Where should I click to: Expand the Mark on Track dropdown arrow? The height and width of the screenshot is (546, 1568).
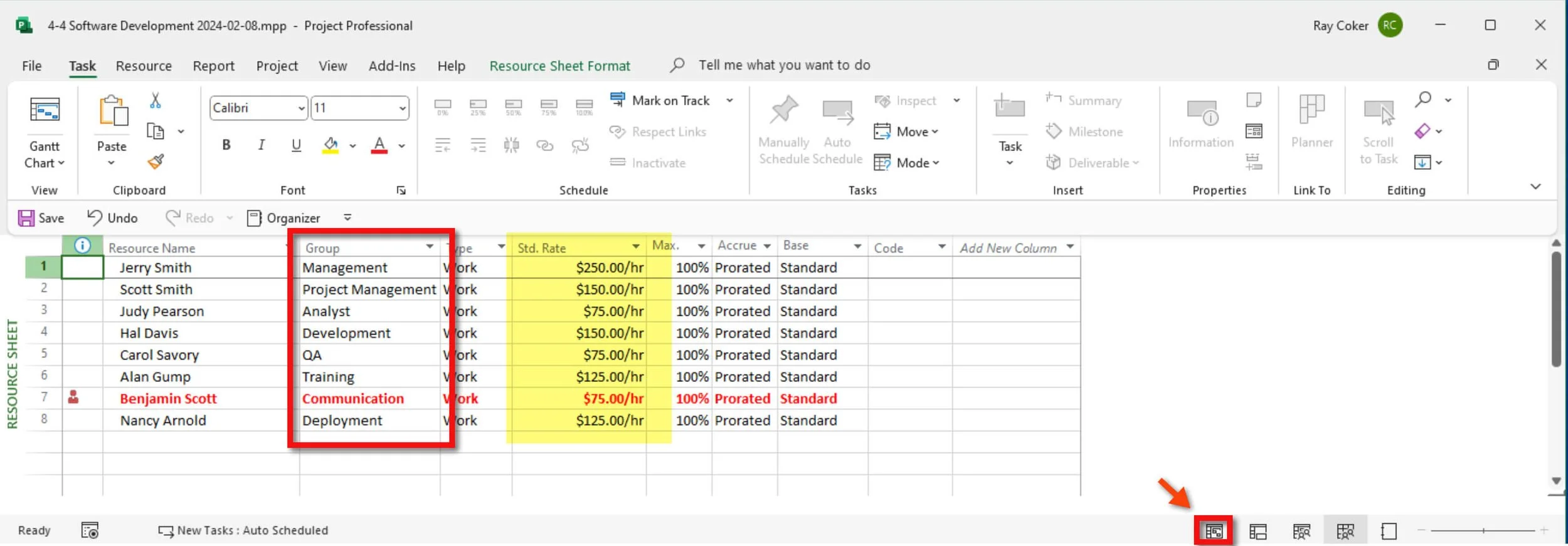click(729, 100)
